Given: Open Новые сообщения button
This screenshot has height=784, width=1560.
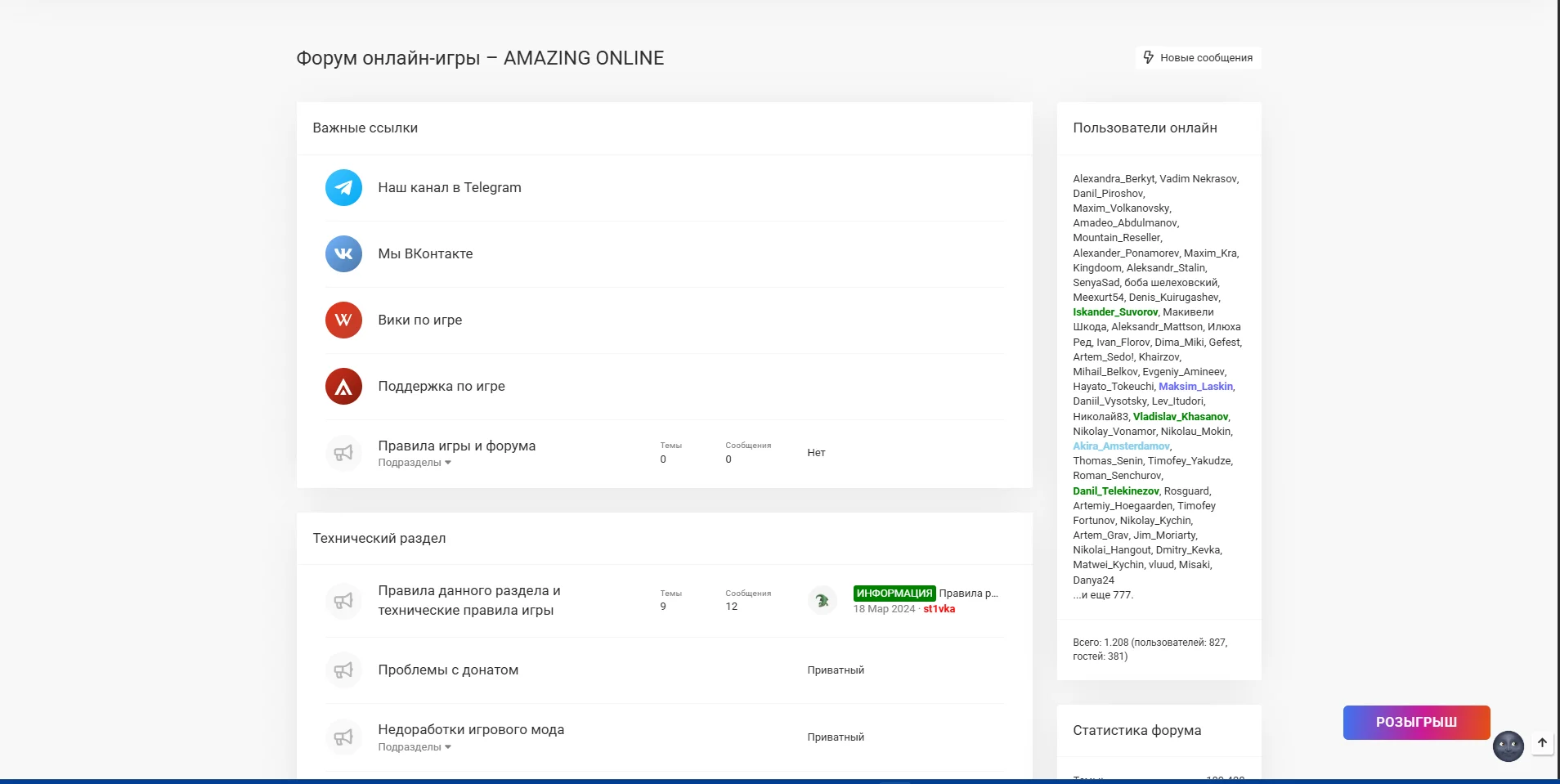Looking at the screenshot, I should [1198, 58].
